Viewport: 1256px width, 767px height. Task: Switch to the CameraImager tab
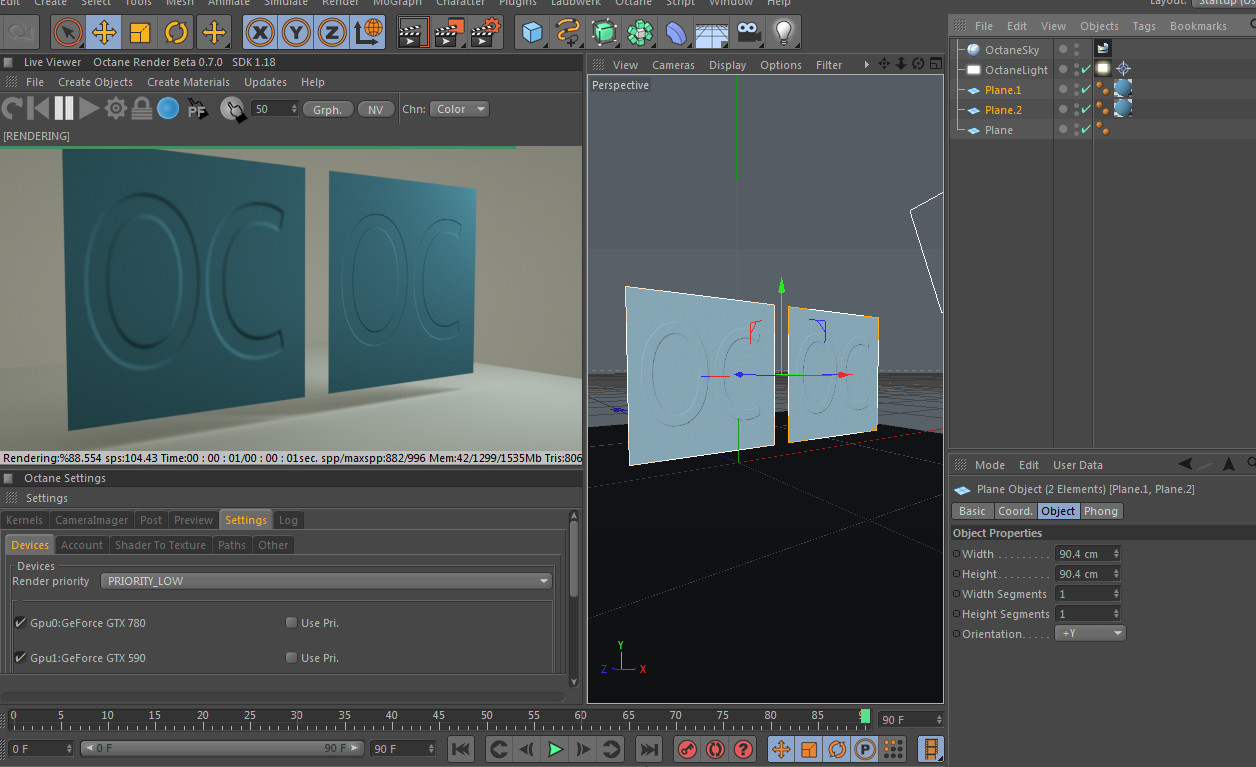[x=92, y=520]
